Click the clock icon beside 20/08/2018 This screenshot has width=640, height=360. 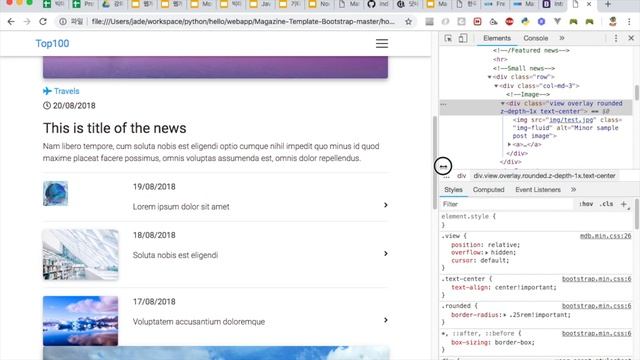(x=47, y=106)
